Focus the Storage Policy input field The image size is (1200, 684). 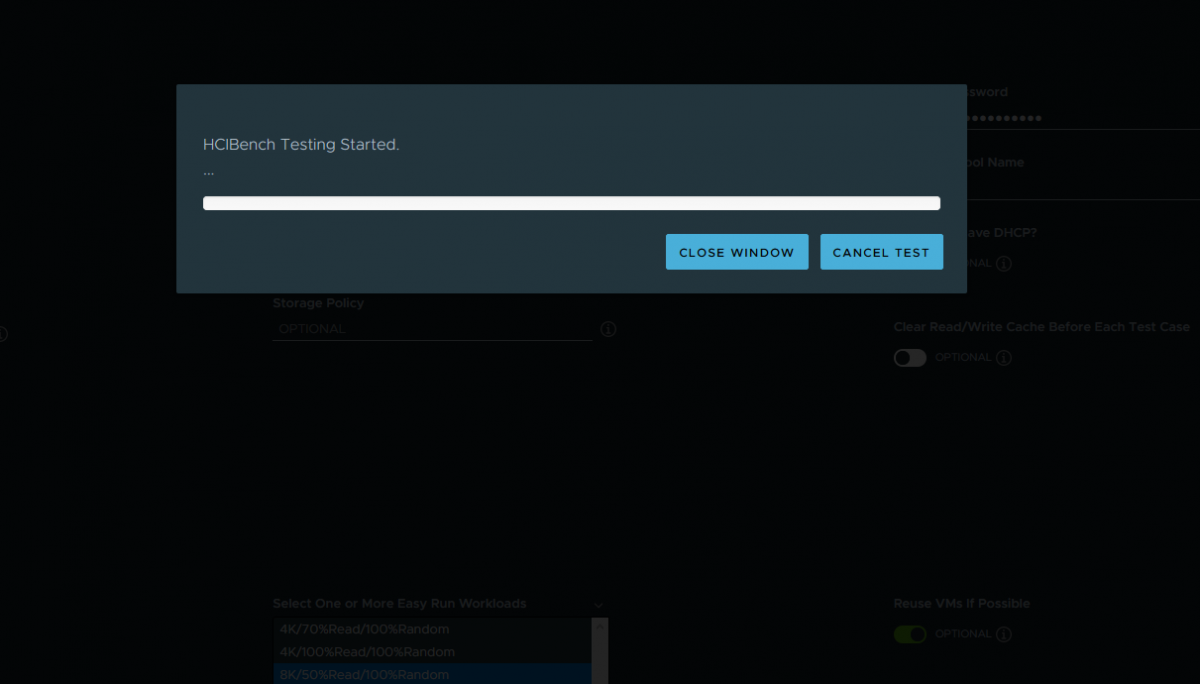(x=431, y=329)
